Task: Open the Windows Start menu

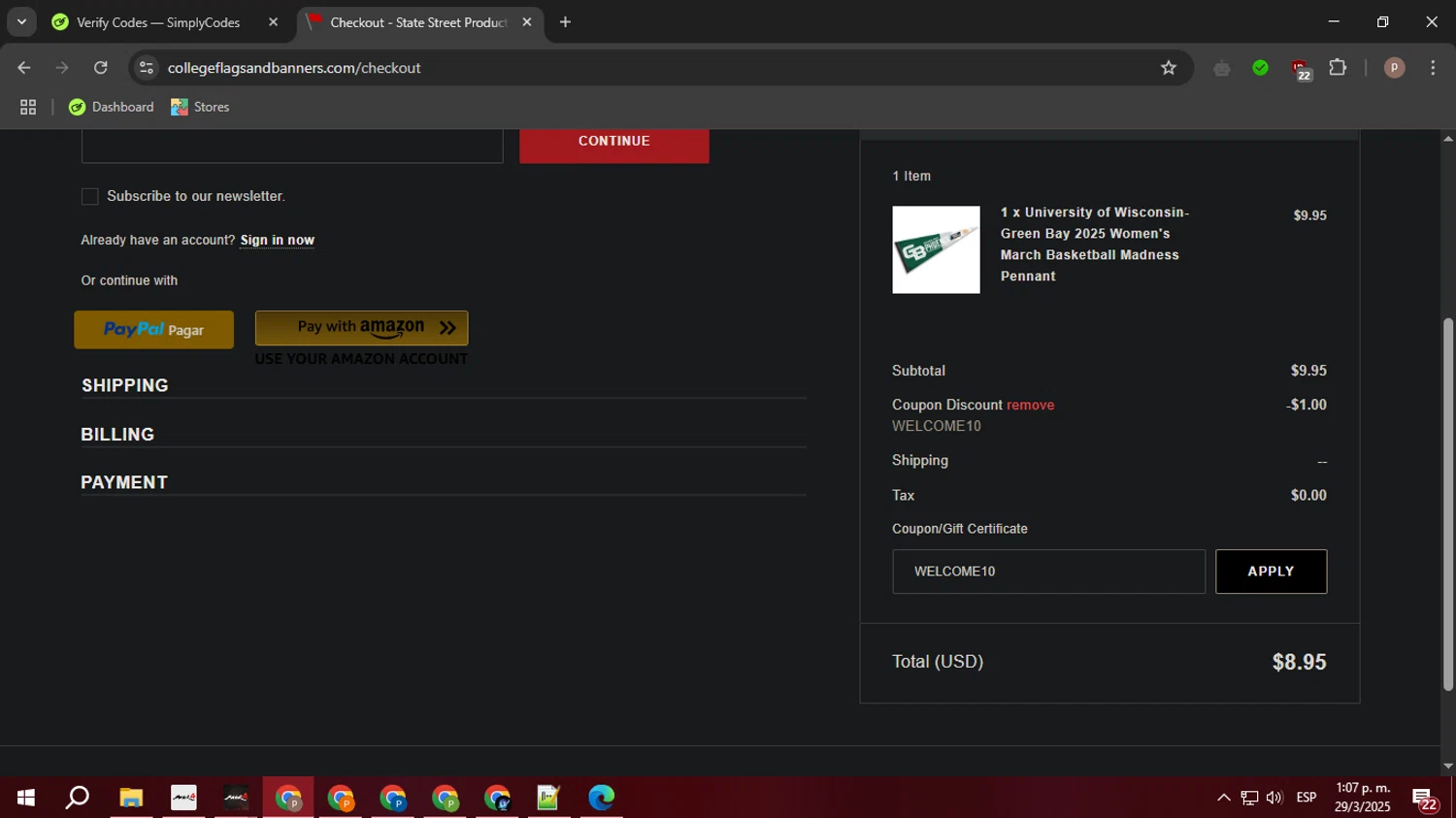Action: pyautogui.click(x=26, y=798)
